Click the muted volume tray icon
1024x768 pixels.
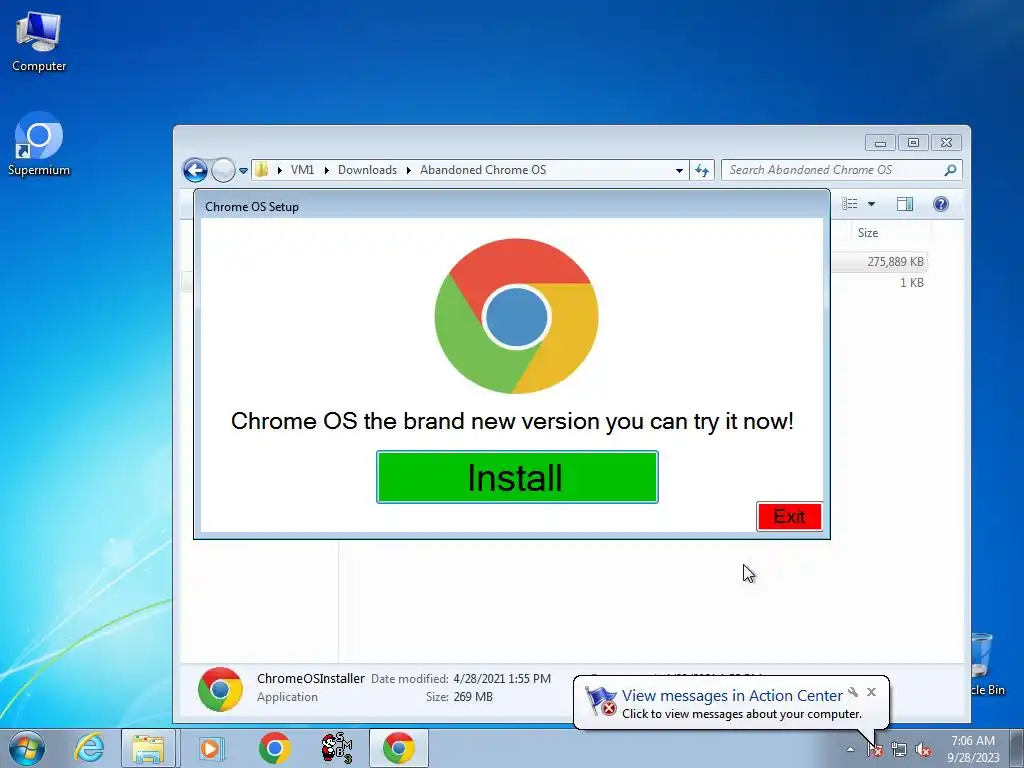923,750
